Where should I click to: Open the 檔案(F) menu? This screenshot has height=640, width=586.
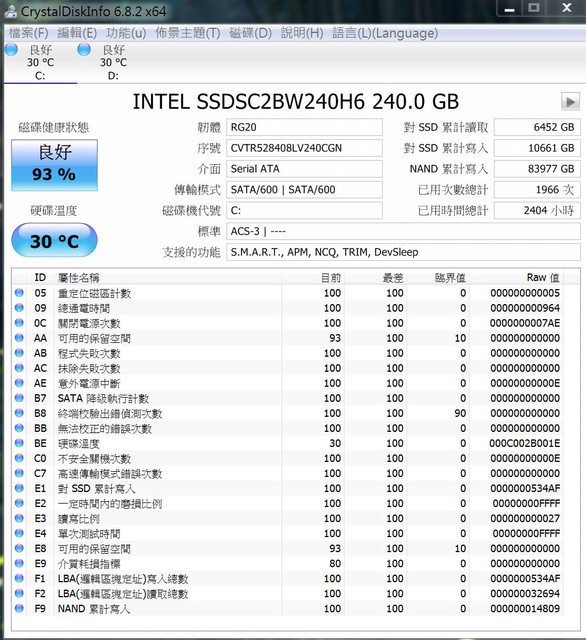[x=29, y=33]
